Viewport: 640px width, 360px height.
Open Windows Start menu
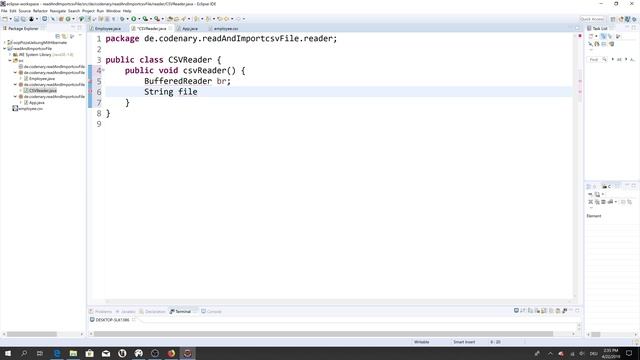(8, 353)
